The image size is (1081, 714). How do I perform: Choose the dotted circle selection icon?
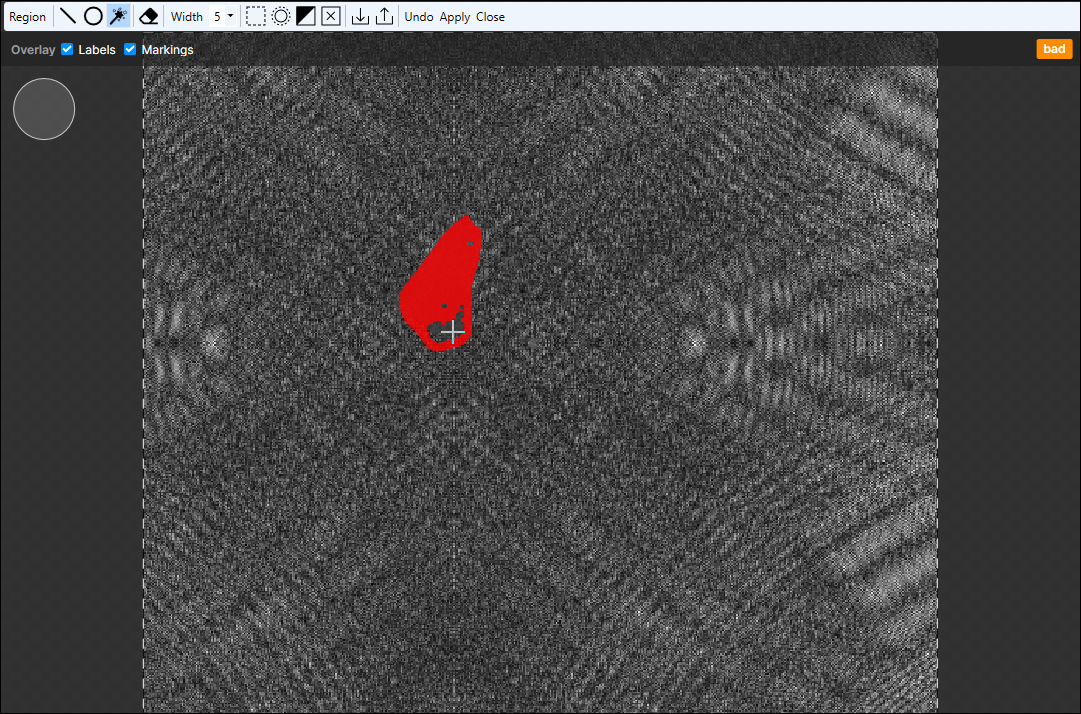[281, 16]
